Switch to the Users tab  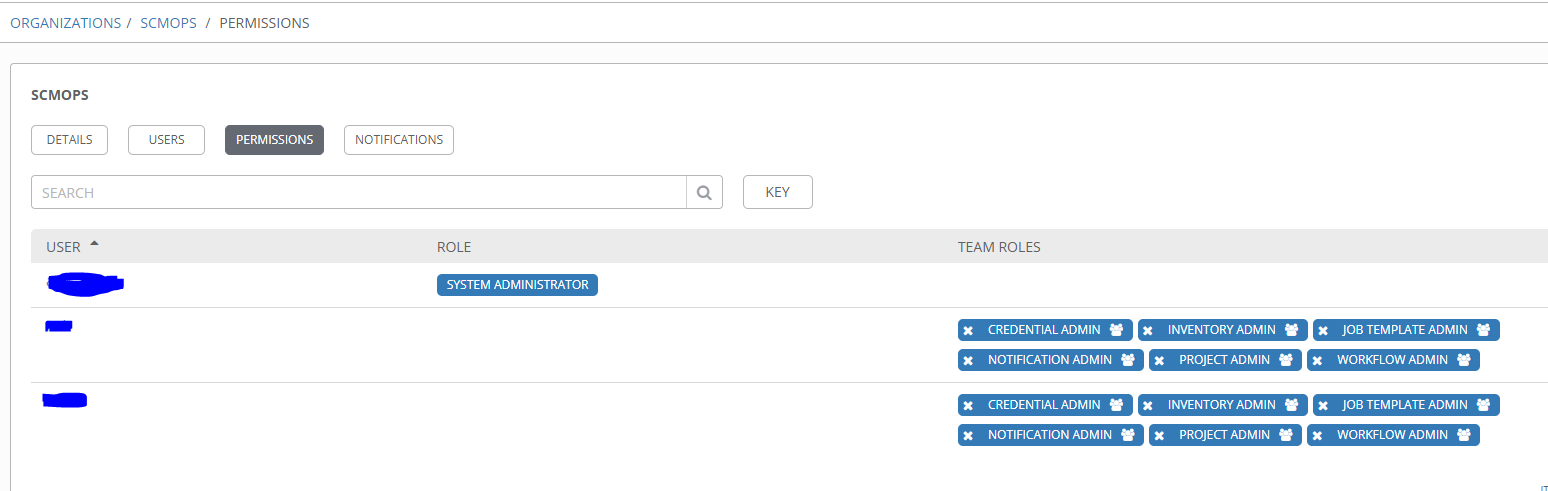click(166, 140)
